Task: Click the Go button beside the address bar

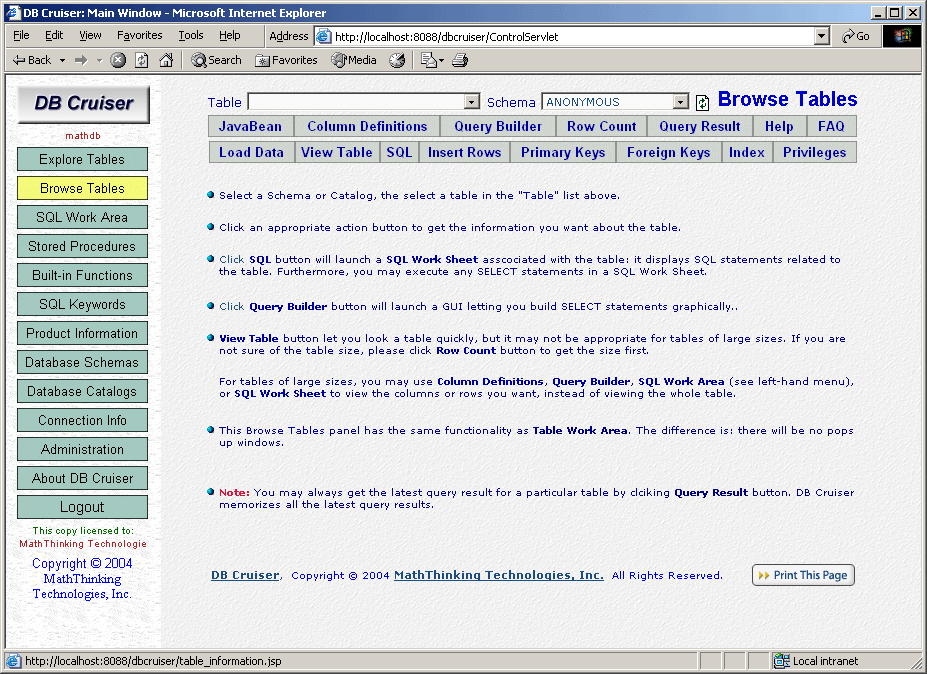Action: (856, 37)
